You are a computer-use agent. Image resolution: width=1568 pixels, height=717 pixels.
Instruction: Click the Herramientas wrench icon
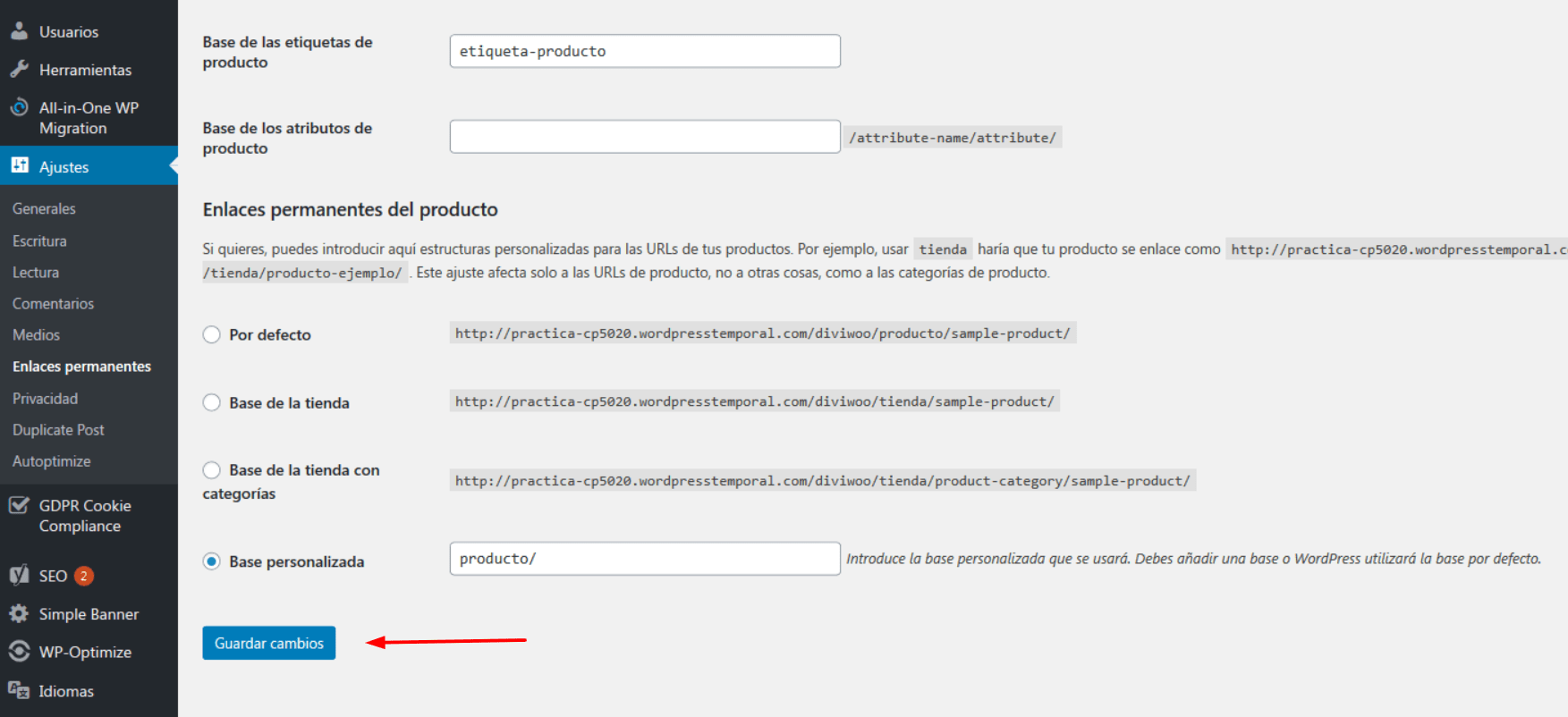(x=19, y=69)
